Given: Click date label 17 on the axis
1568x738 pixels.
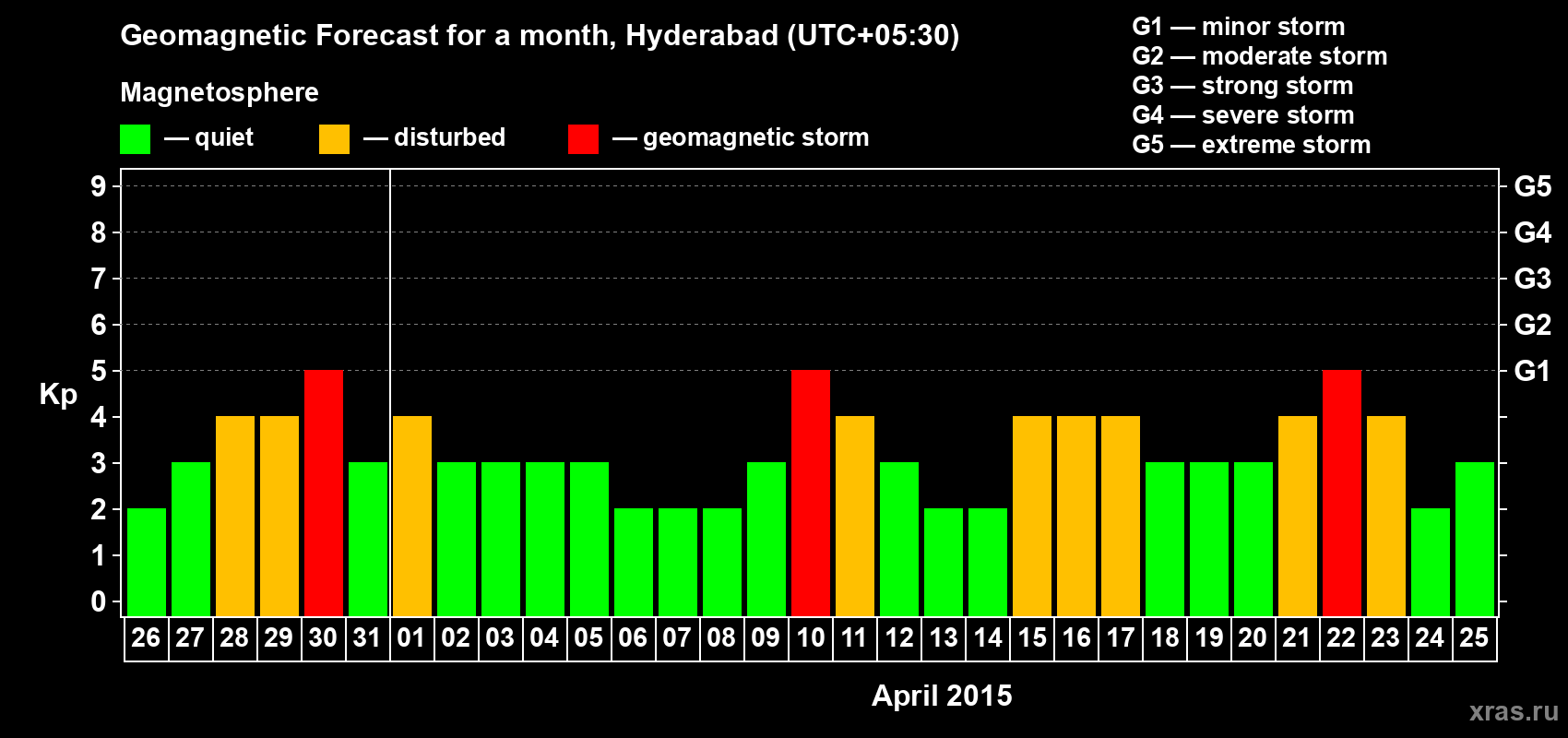Looking at the screenshot, I should point(1120,637).
